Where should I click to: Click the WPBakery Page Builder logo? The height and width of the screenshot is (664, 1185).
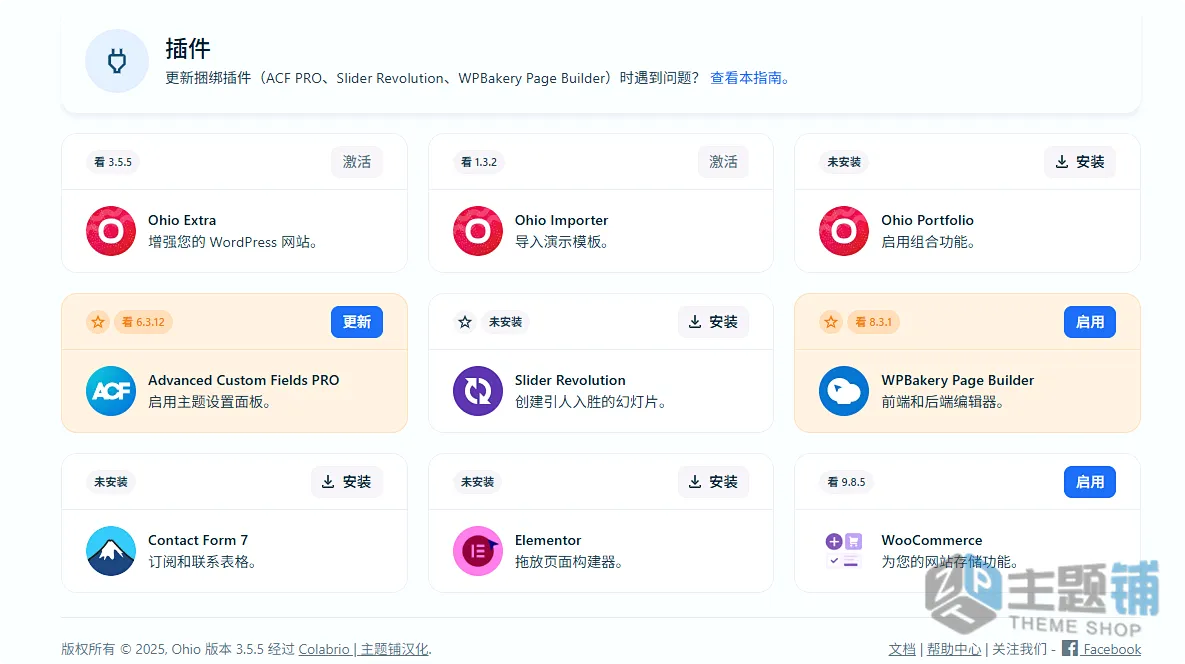[844, 391]
